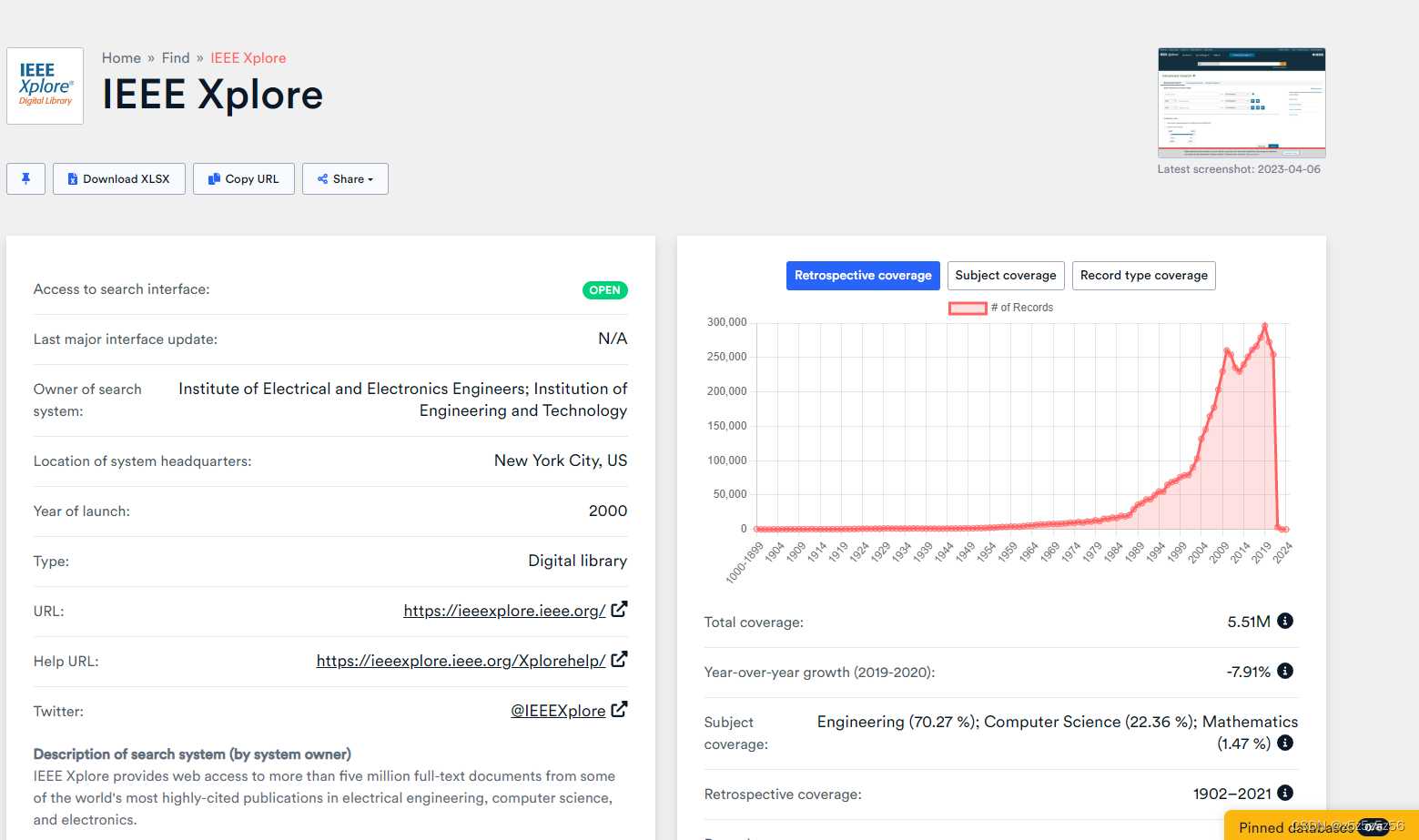Click the IEEE Xplore page title

(212, 95)
